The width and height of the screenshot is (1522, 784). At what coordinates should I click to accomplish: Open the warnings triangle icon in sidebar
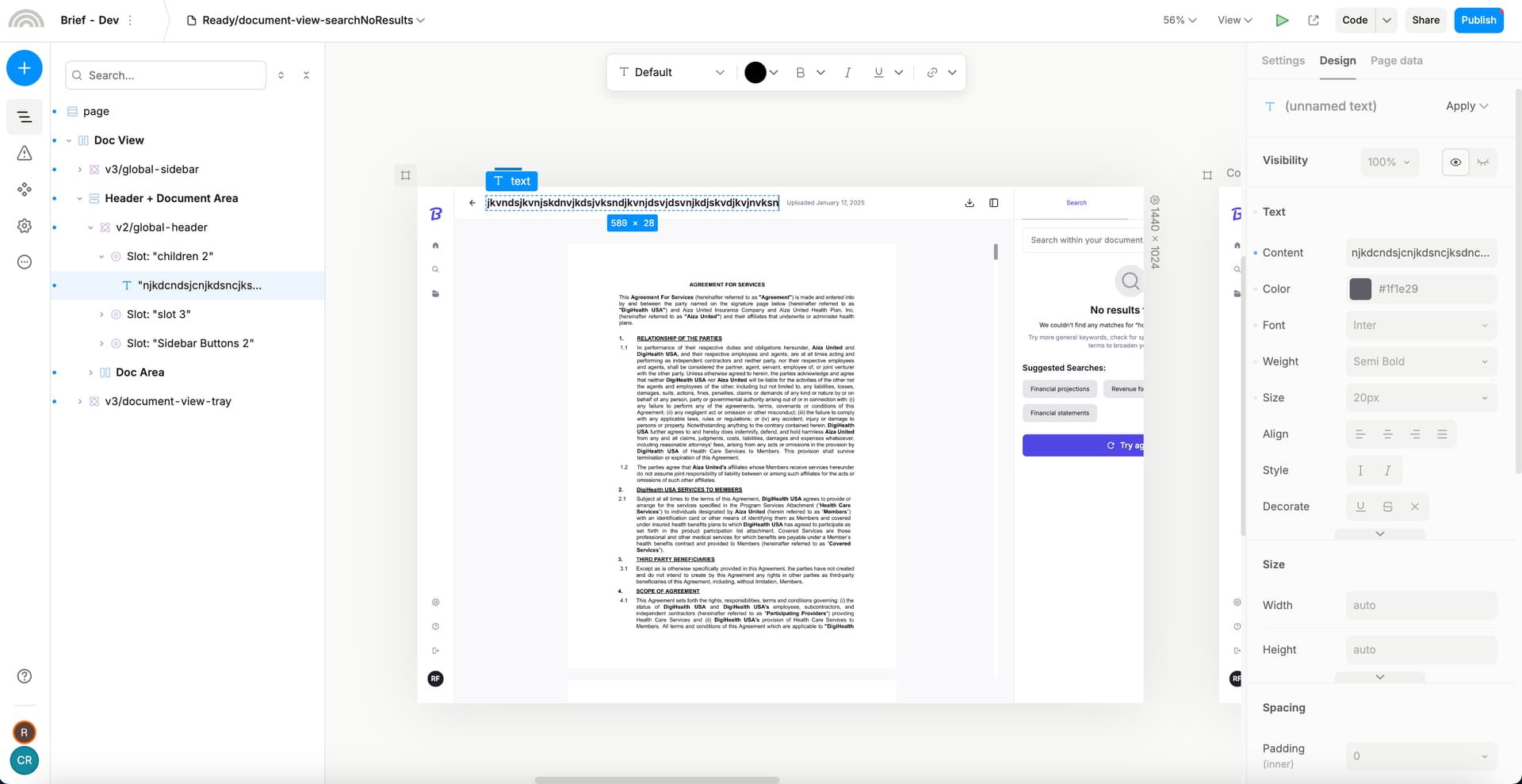pos(25,153)
